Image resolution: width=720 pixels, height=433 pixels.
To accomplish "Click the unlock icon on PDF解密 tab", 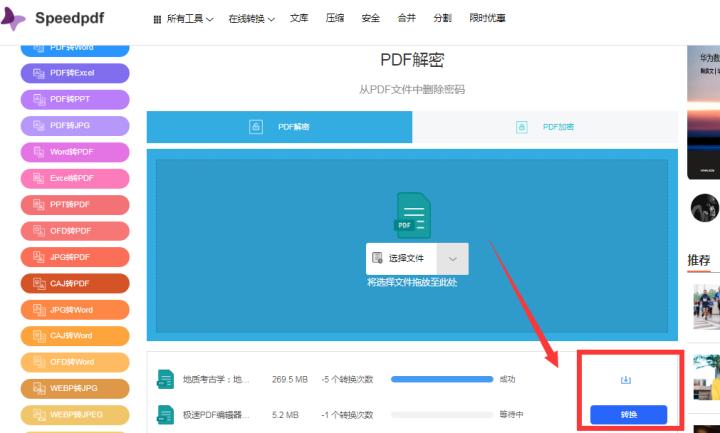I will [x=256, y=127].
